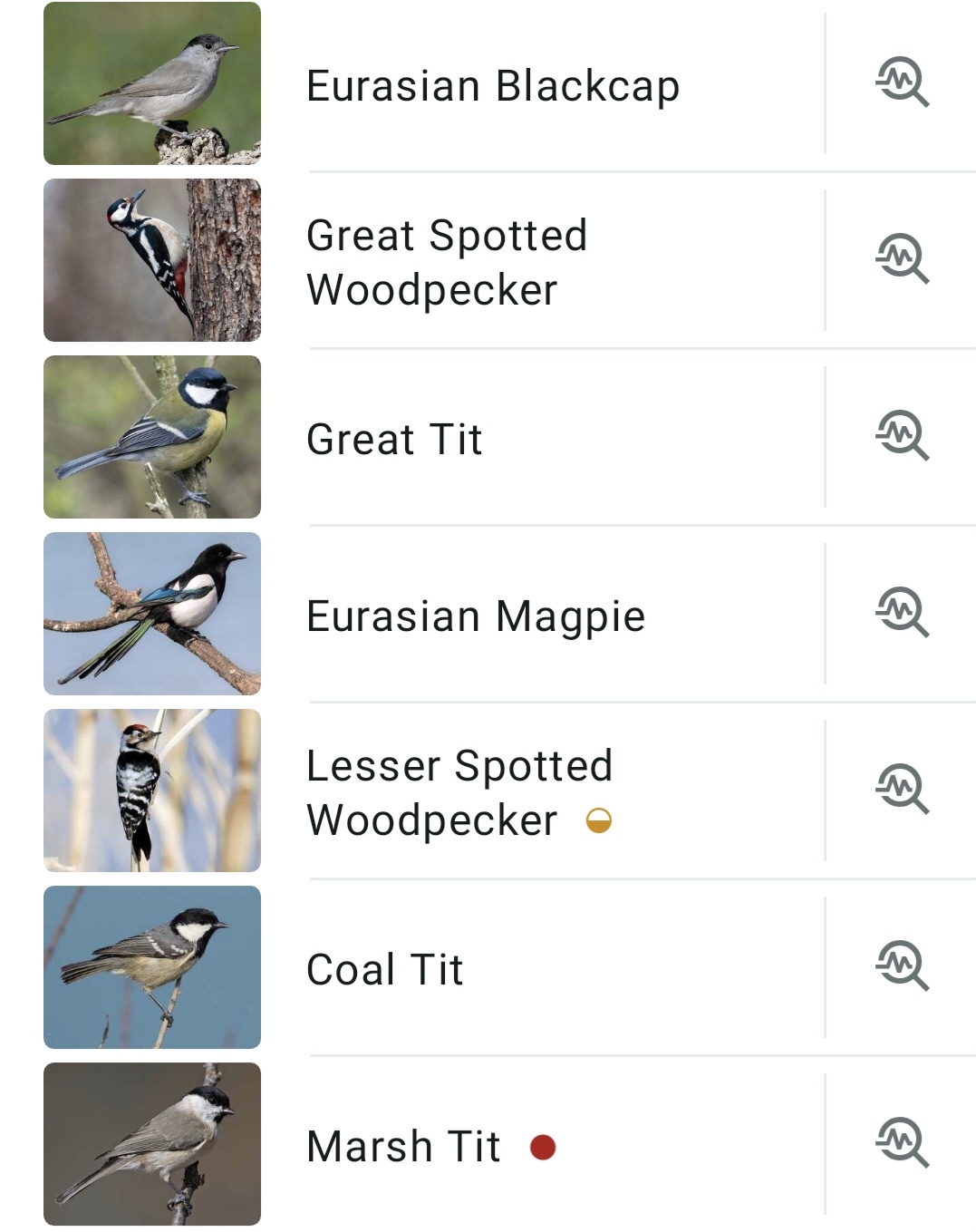Click half-filled orange circle beside Lesser Spotted Woodpecker
The width and height of the screenshot is (976, 1232).
[x=599, y=821]
